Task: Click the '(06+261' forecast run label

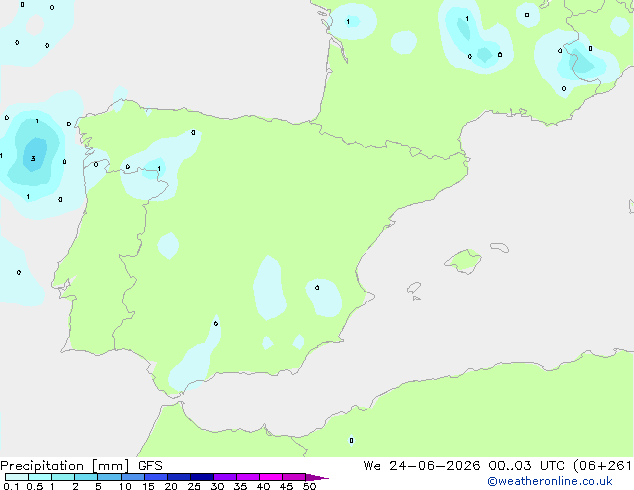Action: [602, 466]
